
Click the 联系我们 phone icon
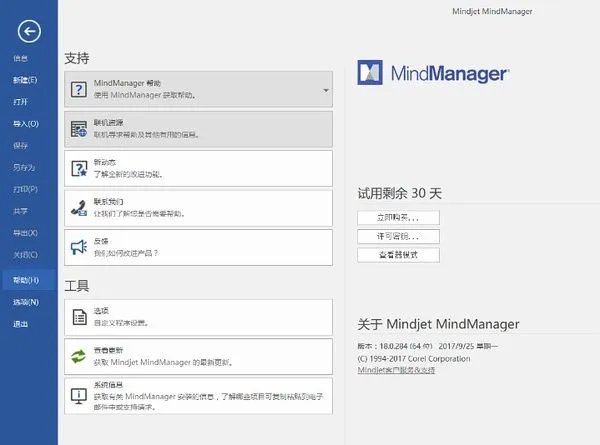(79, 208)
